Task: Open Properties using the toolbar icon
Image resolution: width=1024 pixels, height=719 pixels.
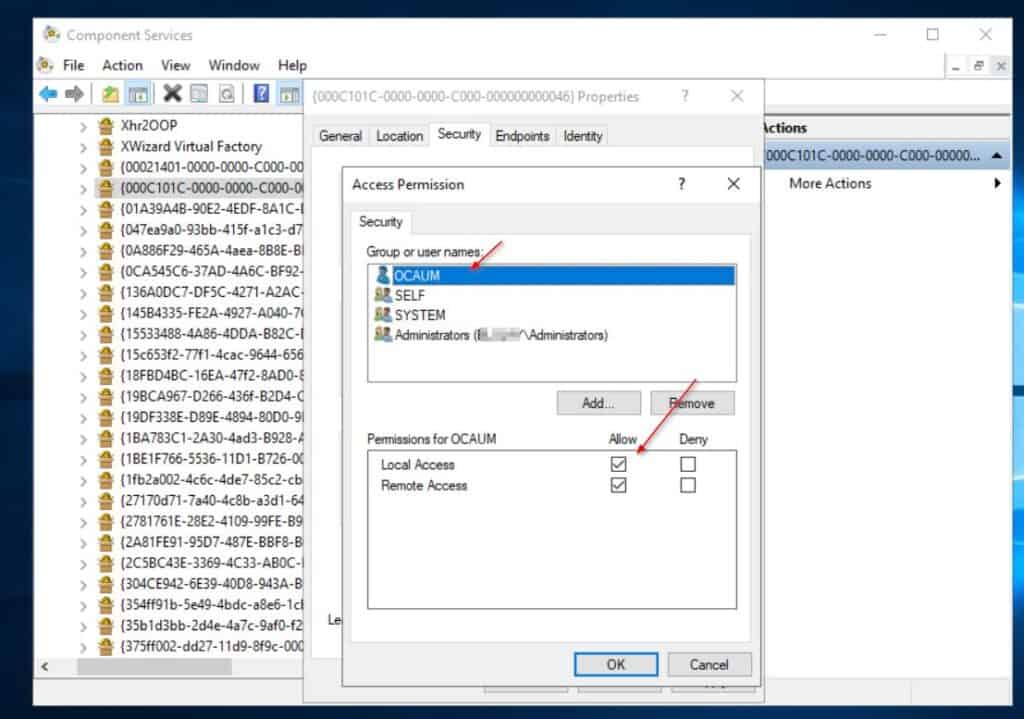Action: [x=199, y=94]
